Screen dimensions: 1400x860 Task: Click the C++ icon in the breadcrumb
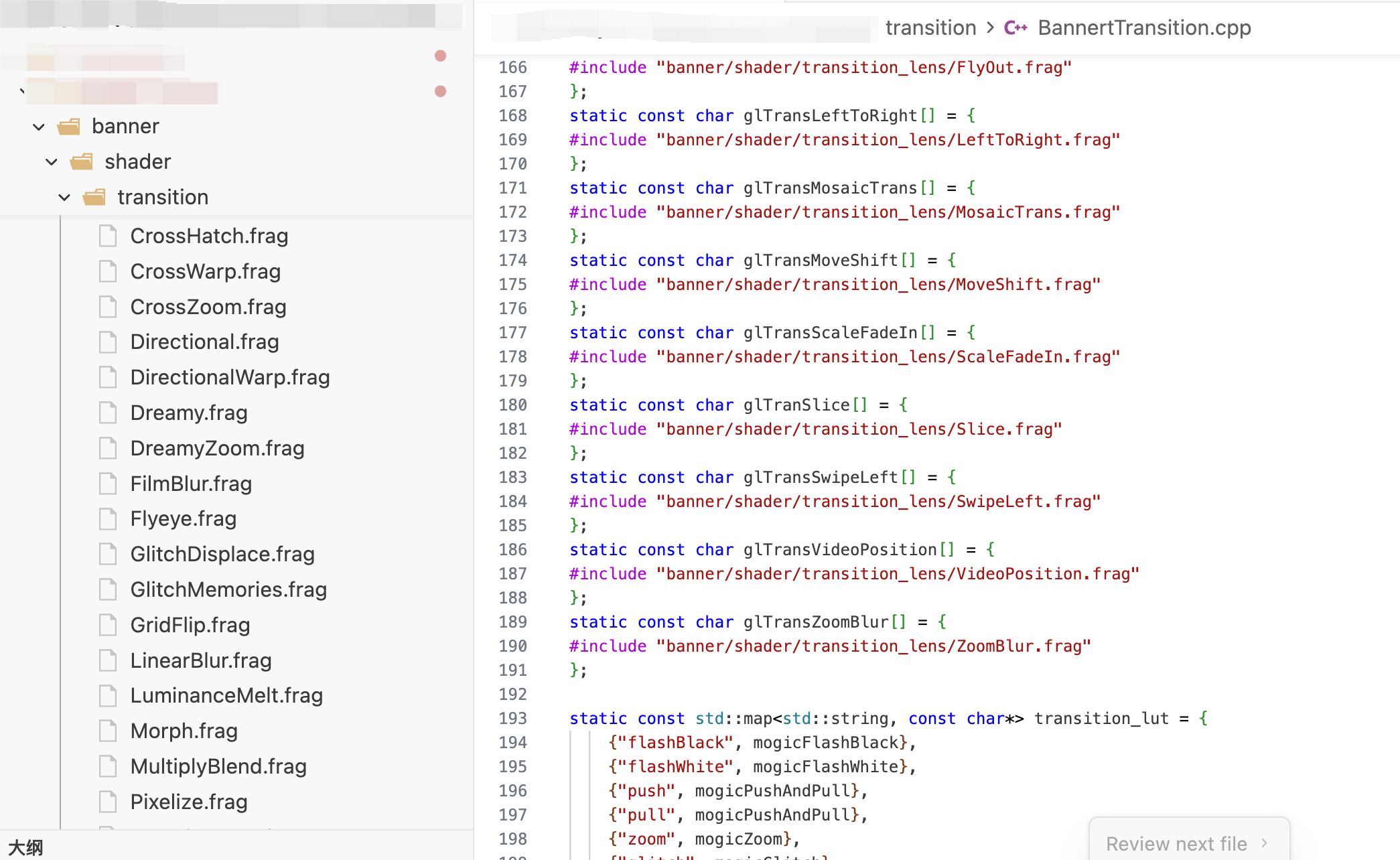point(1015,27)
